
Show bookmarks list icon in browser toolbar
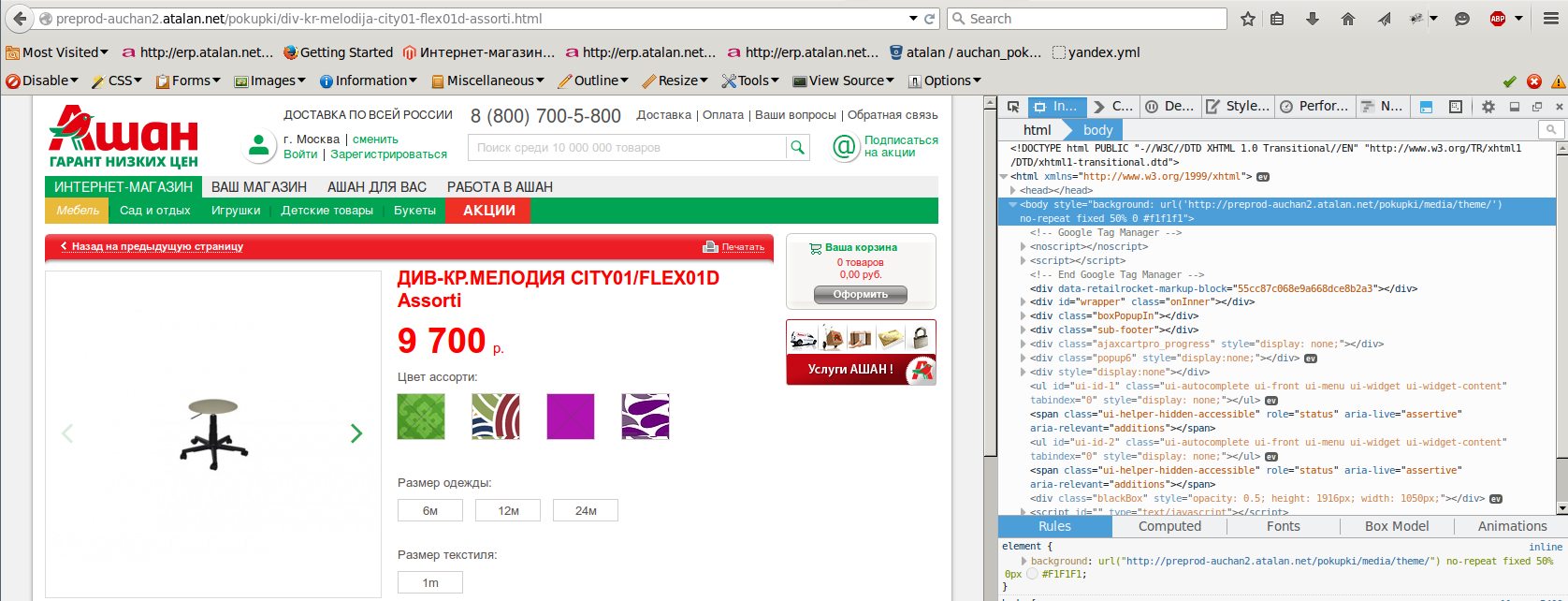click(1277, 19)
